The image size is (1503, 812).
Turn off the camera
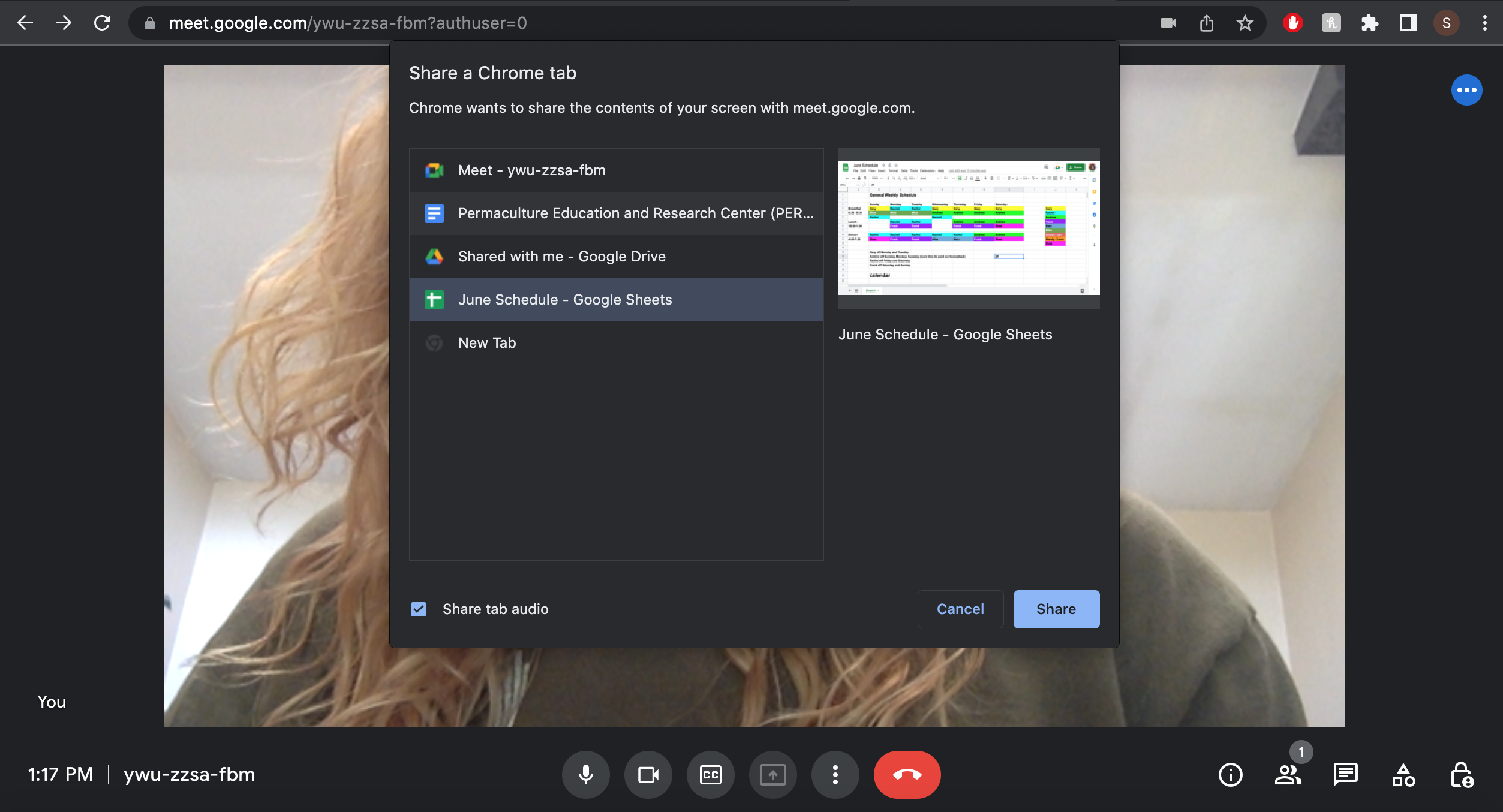(648, 774)
